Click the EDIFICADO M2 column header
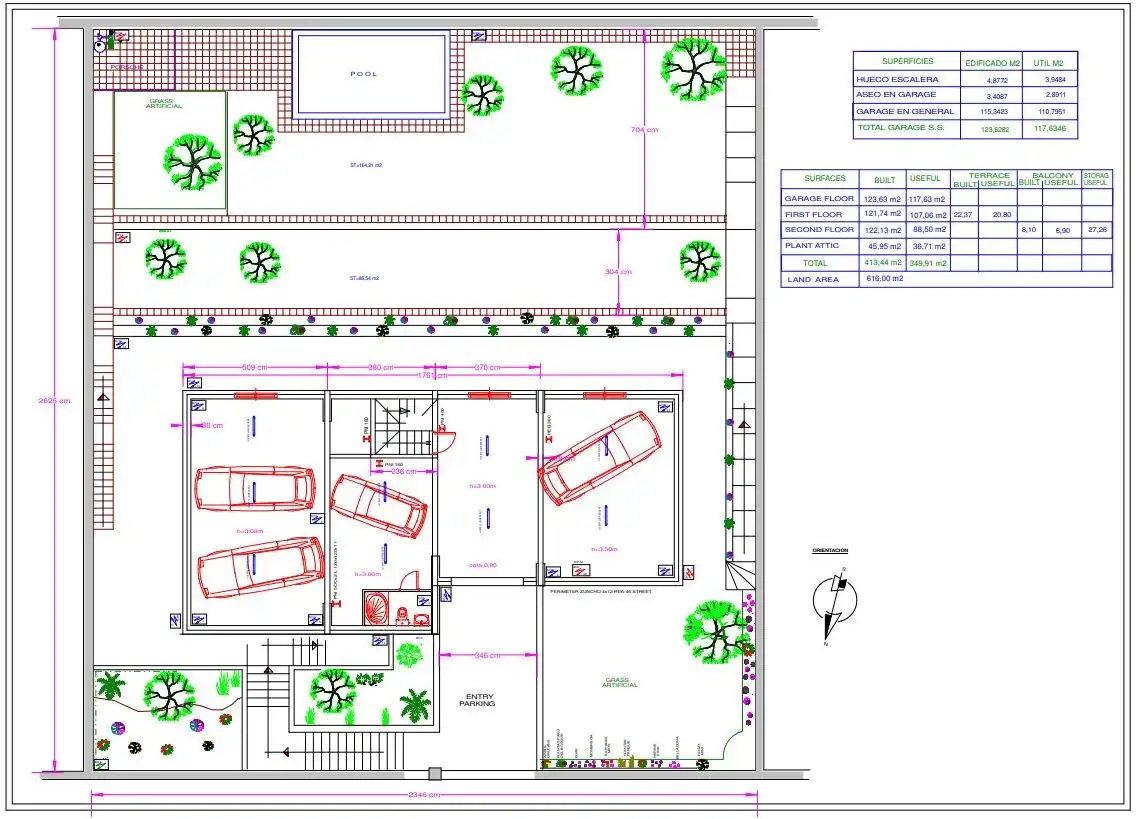 coord(993,63)
